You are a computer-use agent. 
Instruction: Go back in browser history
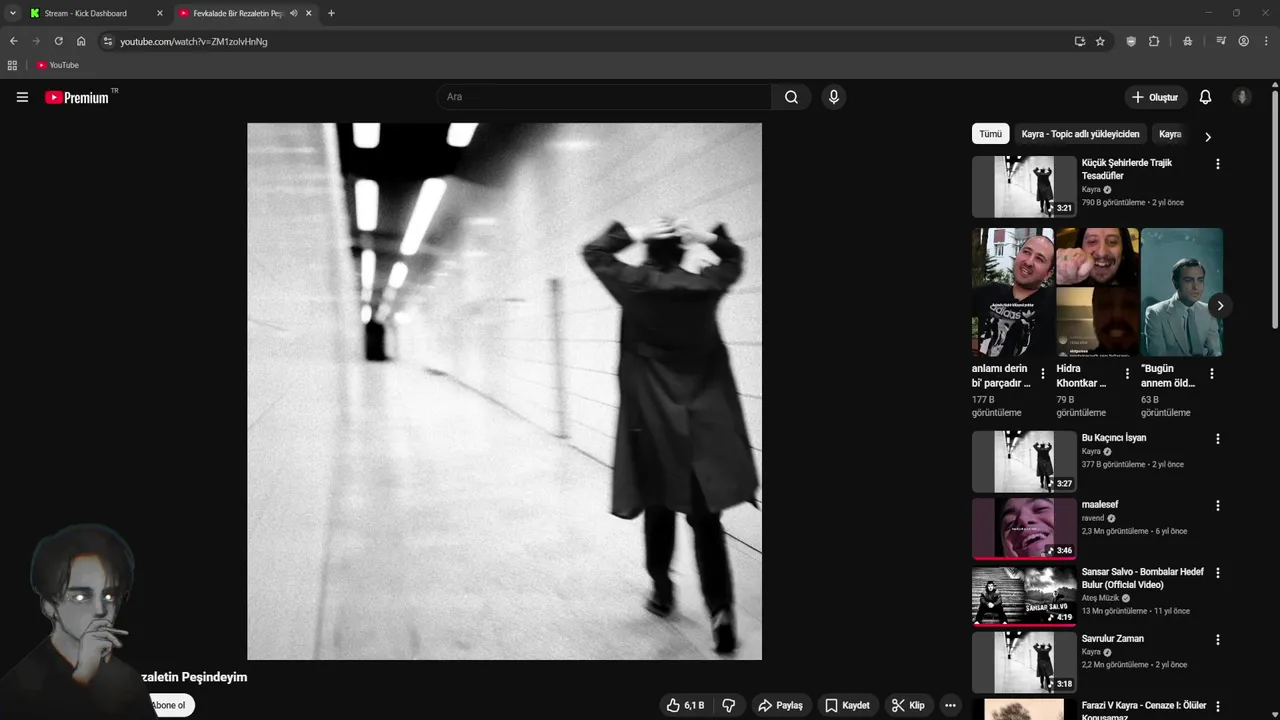[13, 41]
